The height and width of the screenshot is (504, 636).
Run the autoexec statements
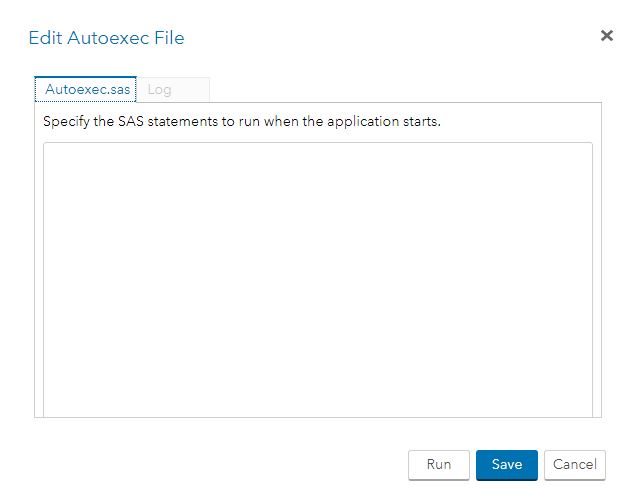coord(439,465)
